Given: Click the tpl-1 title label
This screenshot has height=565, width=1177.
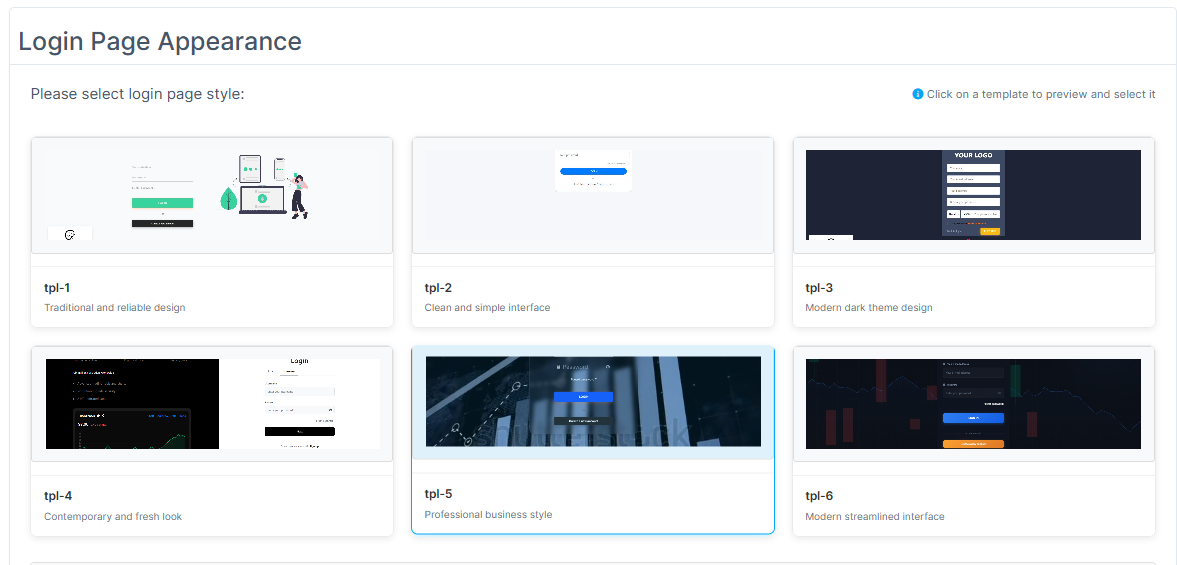Looking at the screenshot, I should coord(57,288).
